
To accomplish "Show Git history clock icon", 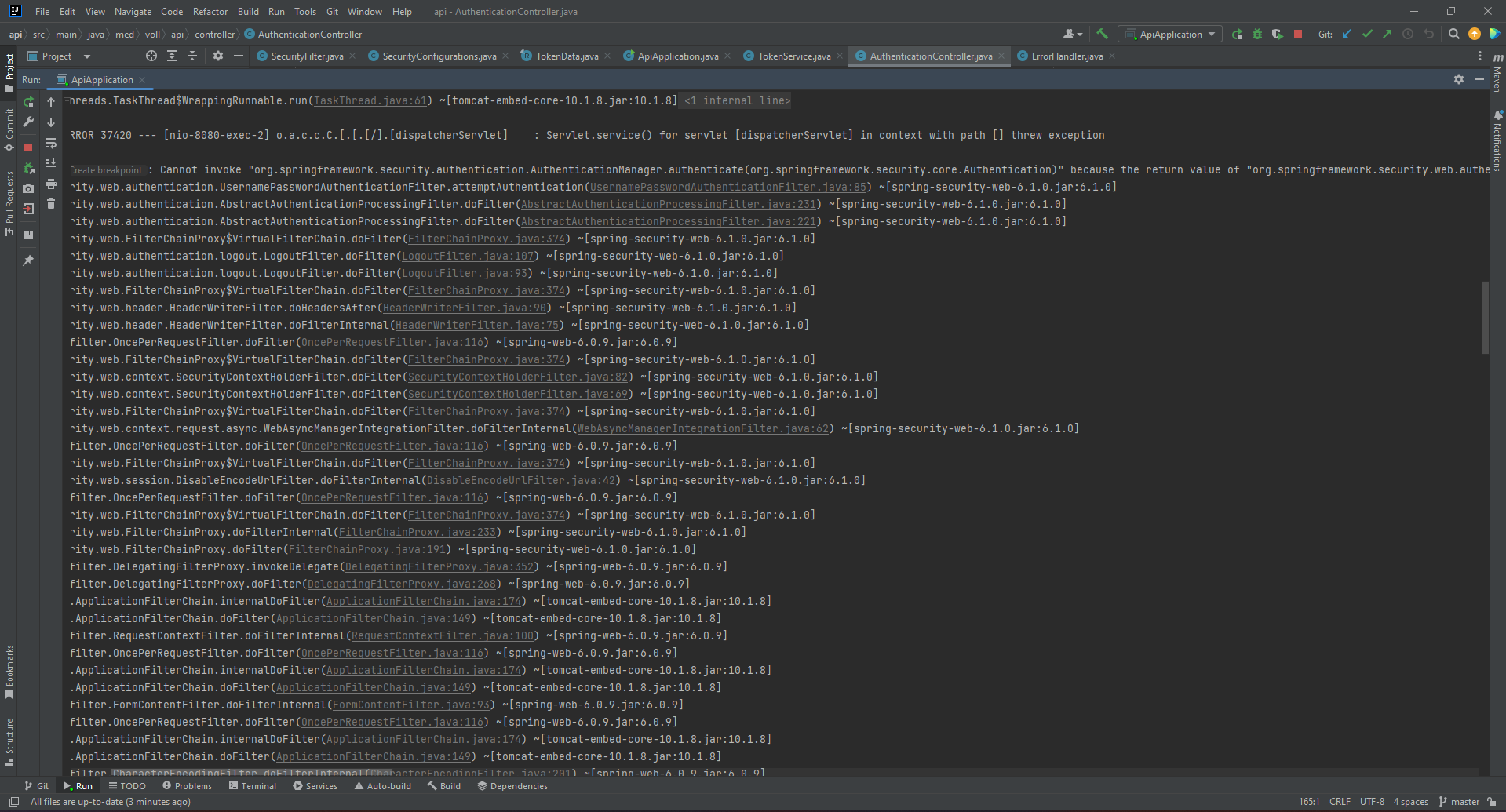I will coord(1408,34).
